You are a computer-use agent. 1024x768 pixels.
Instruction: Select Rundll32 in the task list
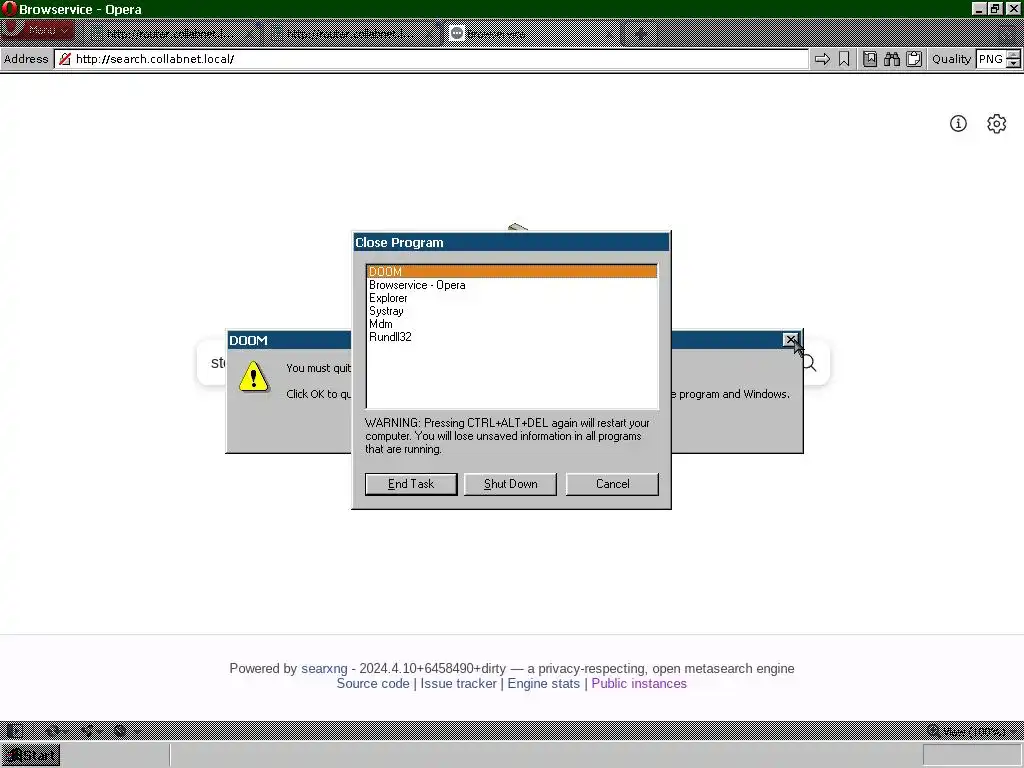click(x=512, y=337)
